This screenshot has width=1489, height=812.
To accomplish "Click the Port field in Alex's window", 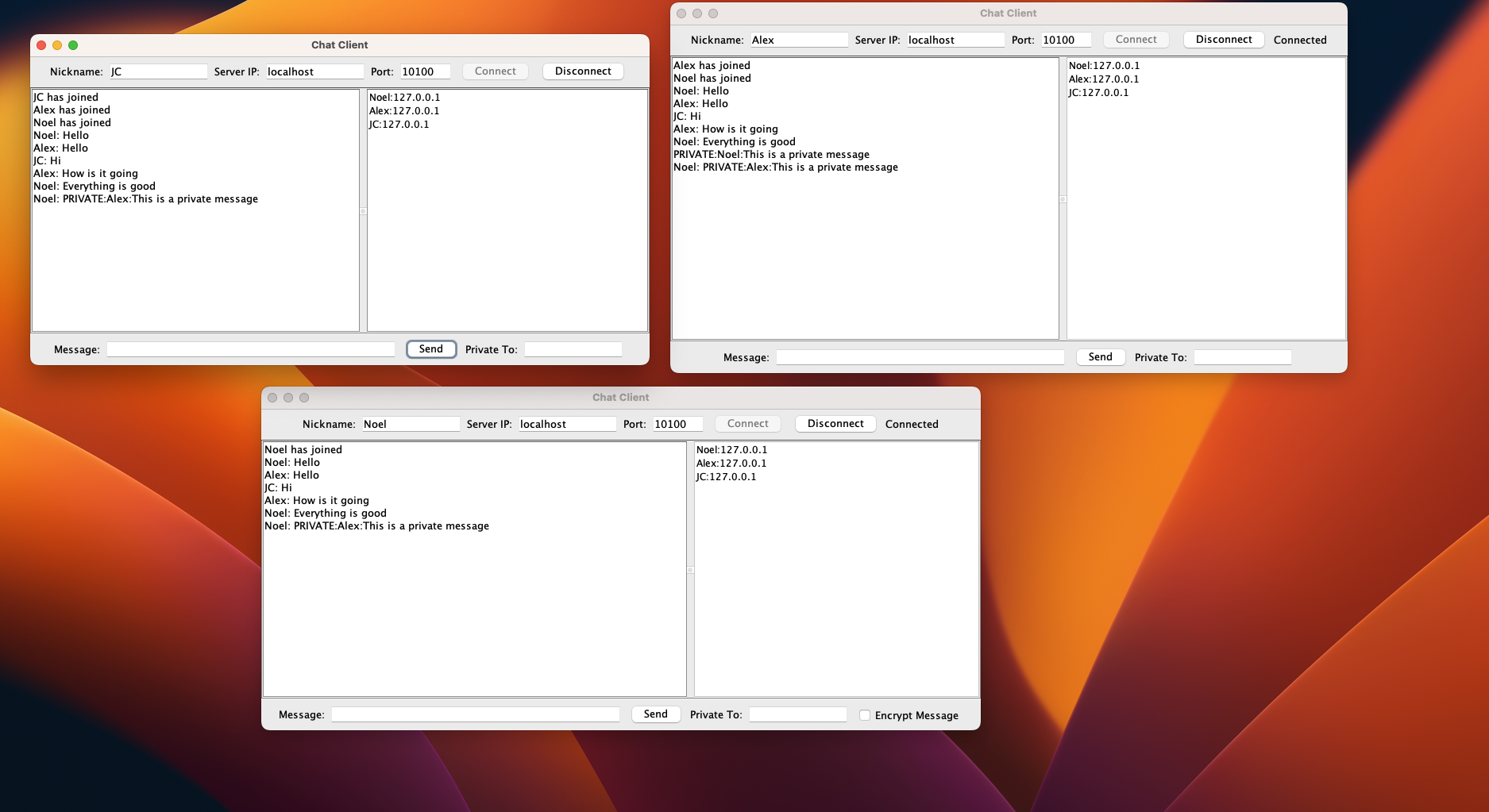I will 1066,40.
